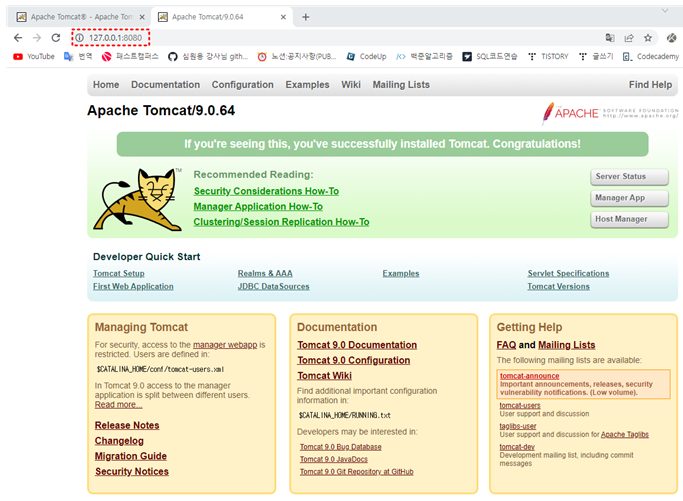Open the 백준알고리즘 bookmark

[424, 57]
